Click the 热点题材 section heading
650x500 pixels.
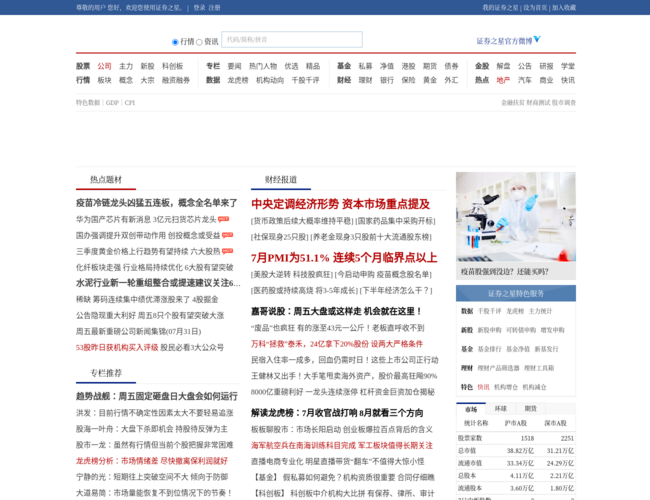pos(106,180)
